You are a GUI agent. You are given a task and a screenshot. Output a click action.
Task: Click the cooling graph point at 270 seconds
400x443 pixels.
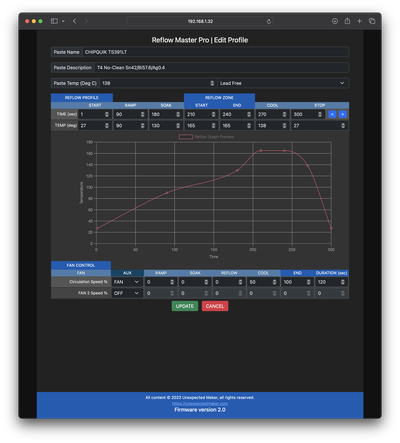point(308,166)
